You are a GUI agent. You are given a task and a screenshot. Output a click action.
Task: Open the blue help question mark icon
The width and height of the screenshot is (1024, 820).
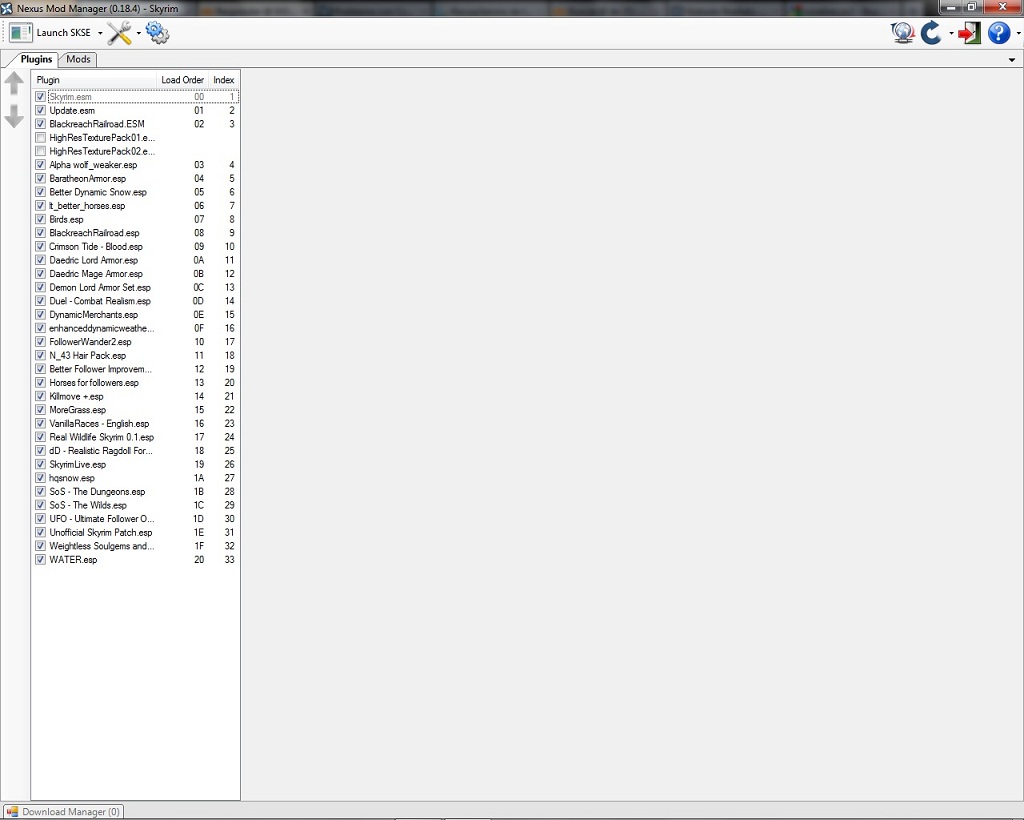(x=999, y=33)
